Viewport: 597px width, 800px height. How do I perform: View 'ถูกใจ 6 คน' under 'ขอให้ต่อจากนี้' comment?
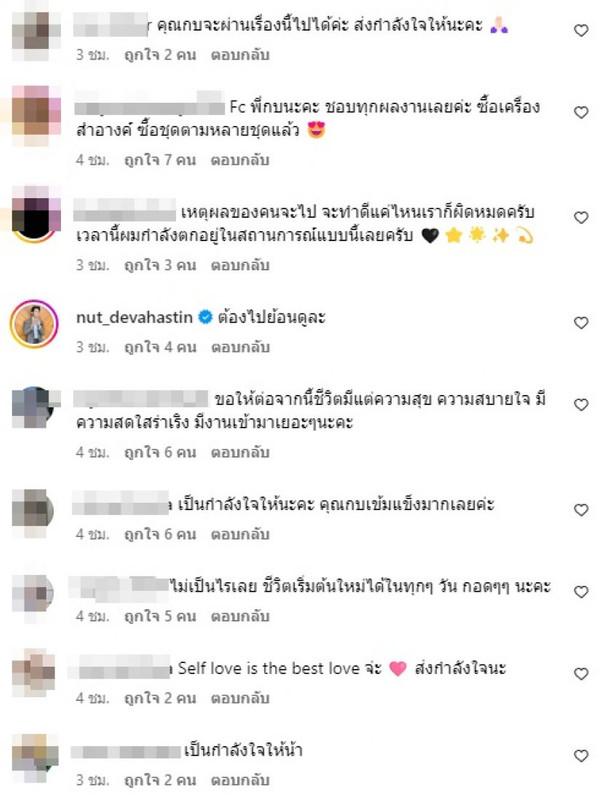(160, 453)
